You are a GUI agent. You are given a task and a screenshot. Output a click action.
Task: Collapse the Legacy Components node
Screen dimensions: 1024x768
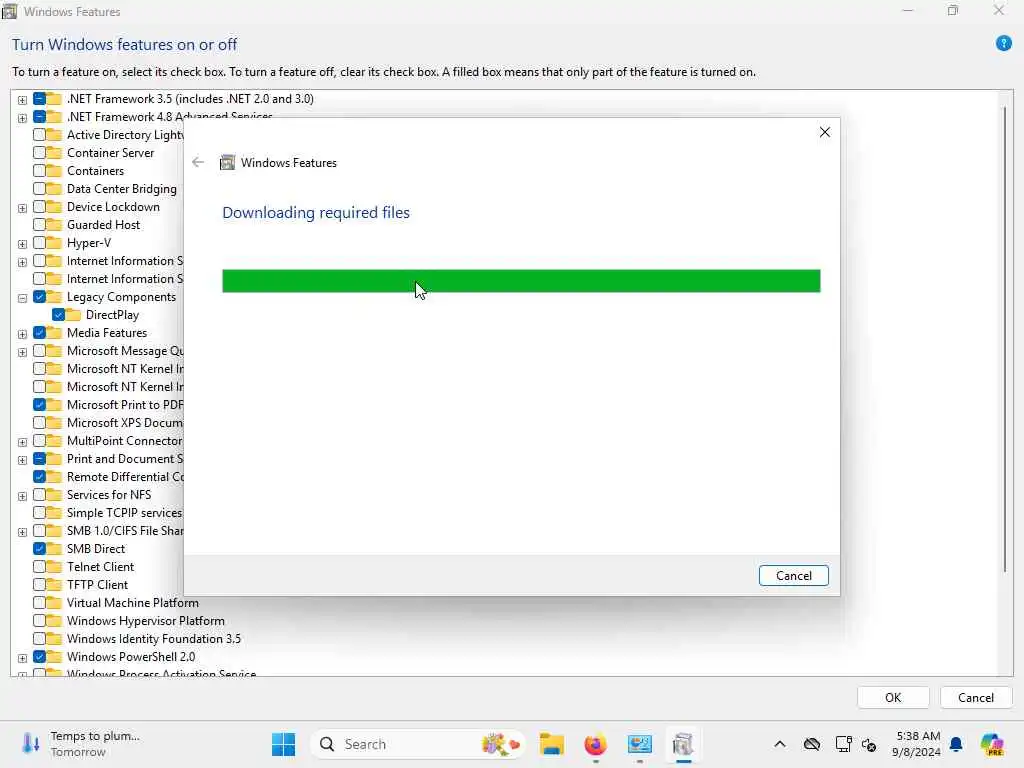[x=22, y=298]
